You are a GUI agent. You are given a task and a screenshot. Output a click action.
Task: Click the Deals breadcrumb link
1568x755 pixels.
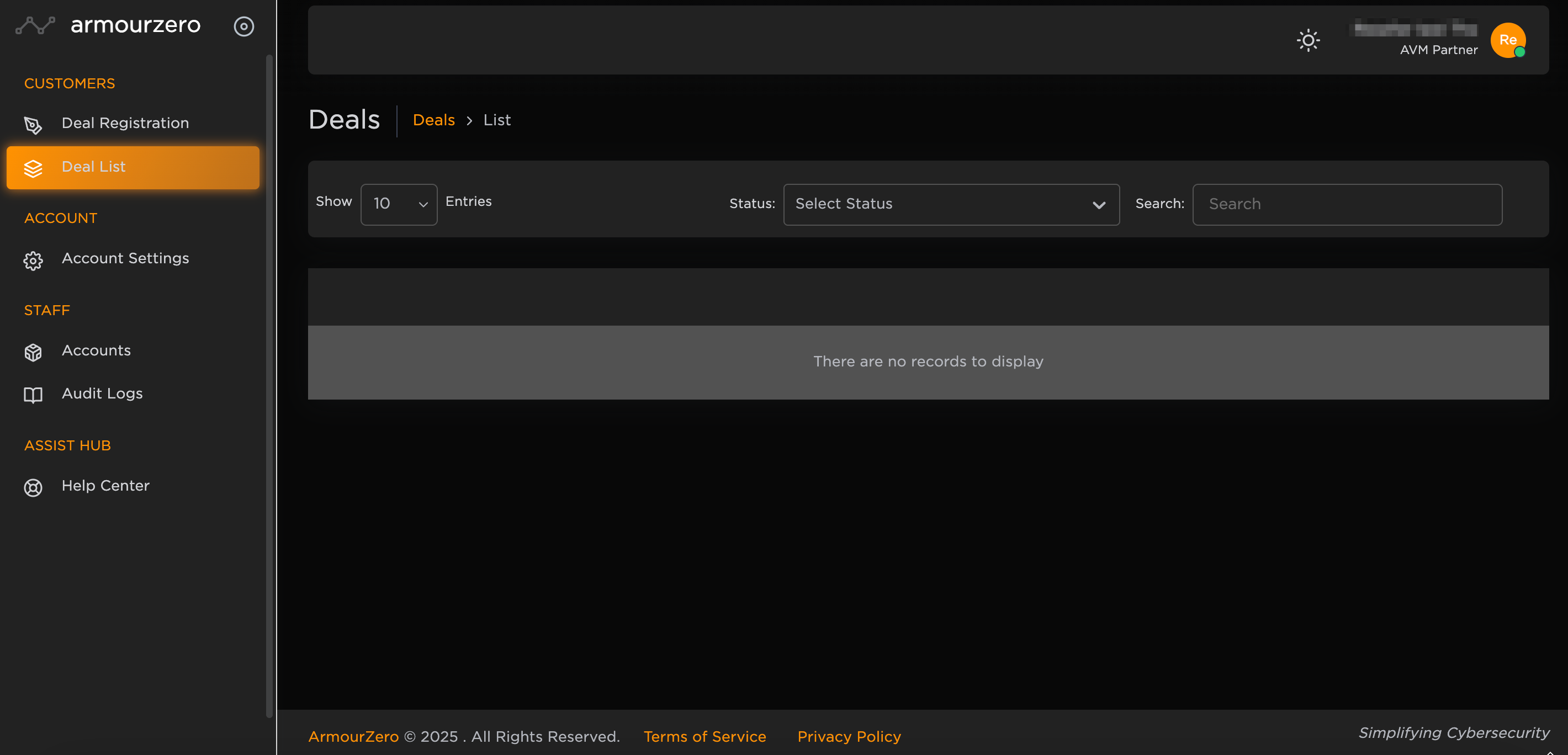[x=433, y=120]
